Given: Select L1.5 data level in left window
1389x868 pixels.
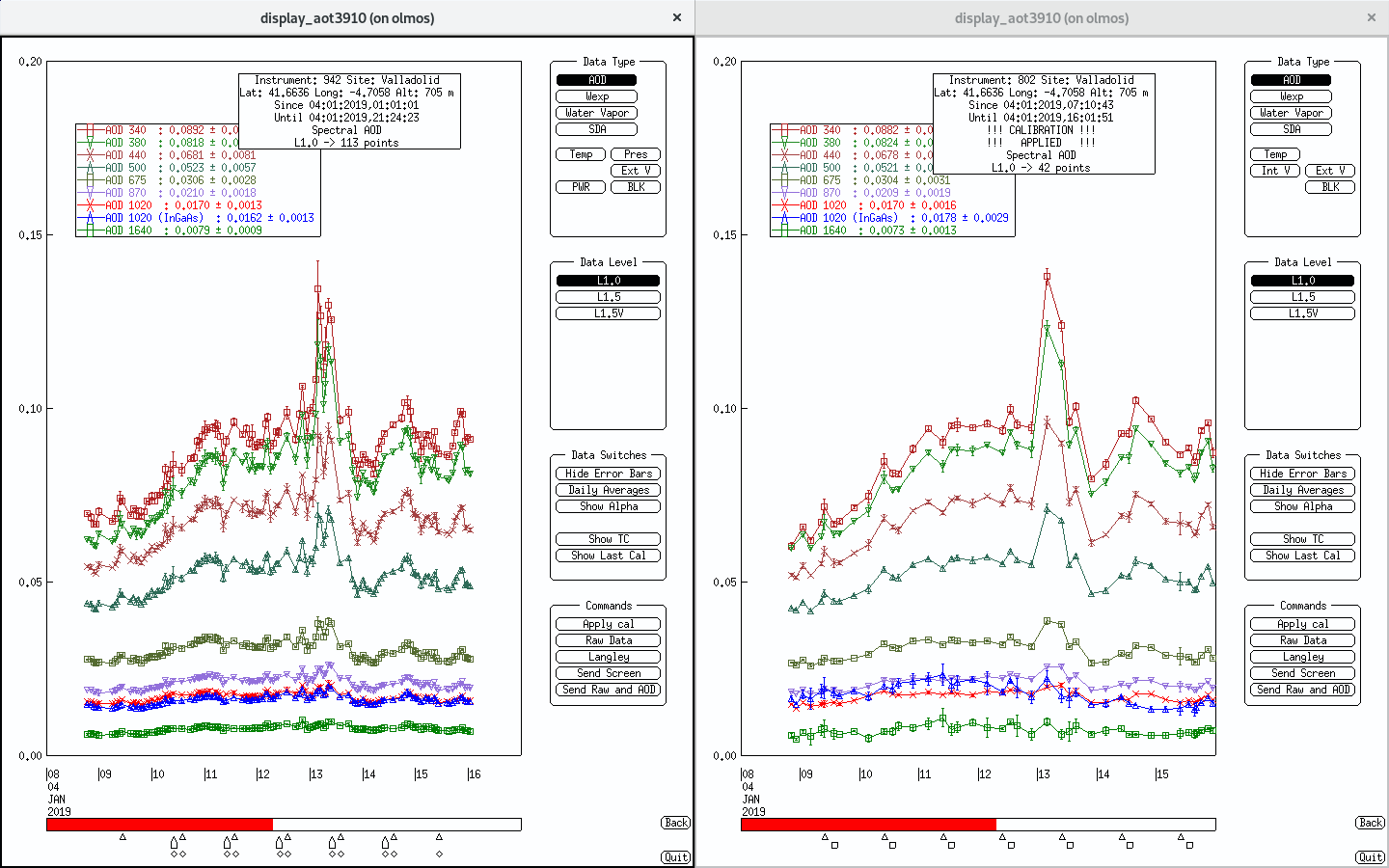Looking at the screenshot, I should click(608, 297).
